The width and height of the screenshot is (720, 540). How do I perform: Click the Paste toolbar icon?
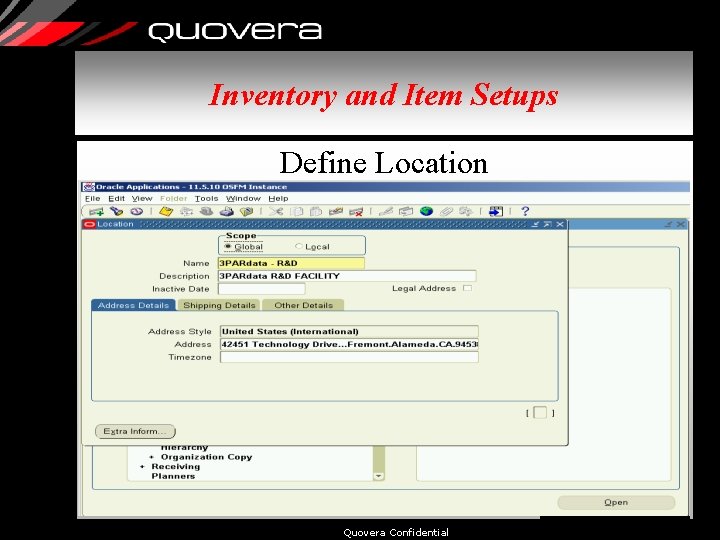tap(316, 211)
